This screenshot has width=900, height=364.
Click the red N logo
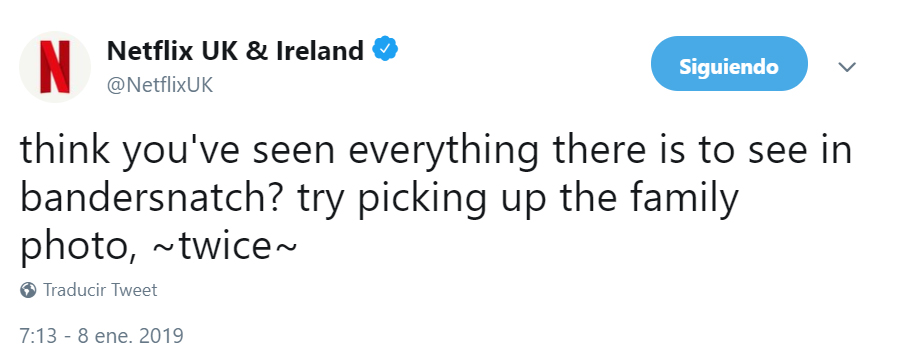click(55, 67)
